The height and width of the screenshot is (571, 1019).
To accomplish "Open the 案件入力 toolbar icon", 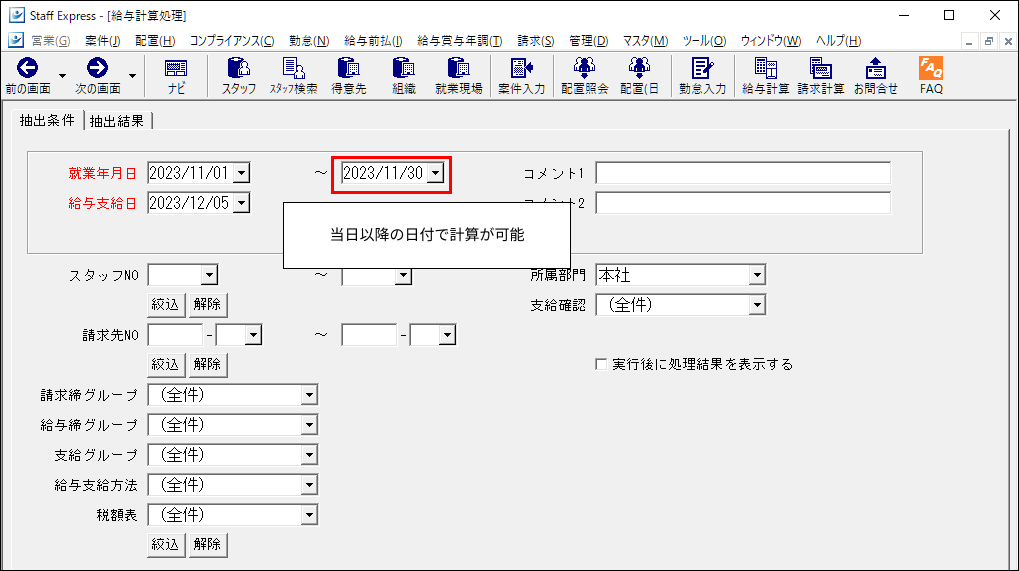I will tap(521, 68).
